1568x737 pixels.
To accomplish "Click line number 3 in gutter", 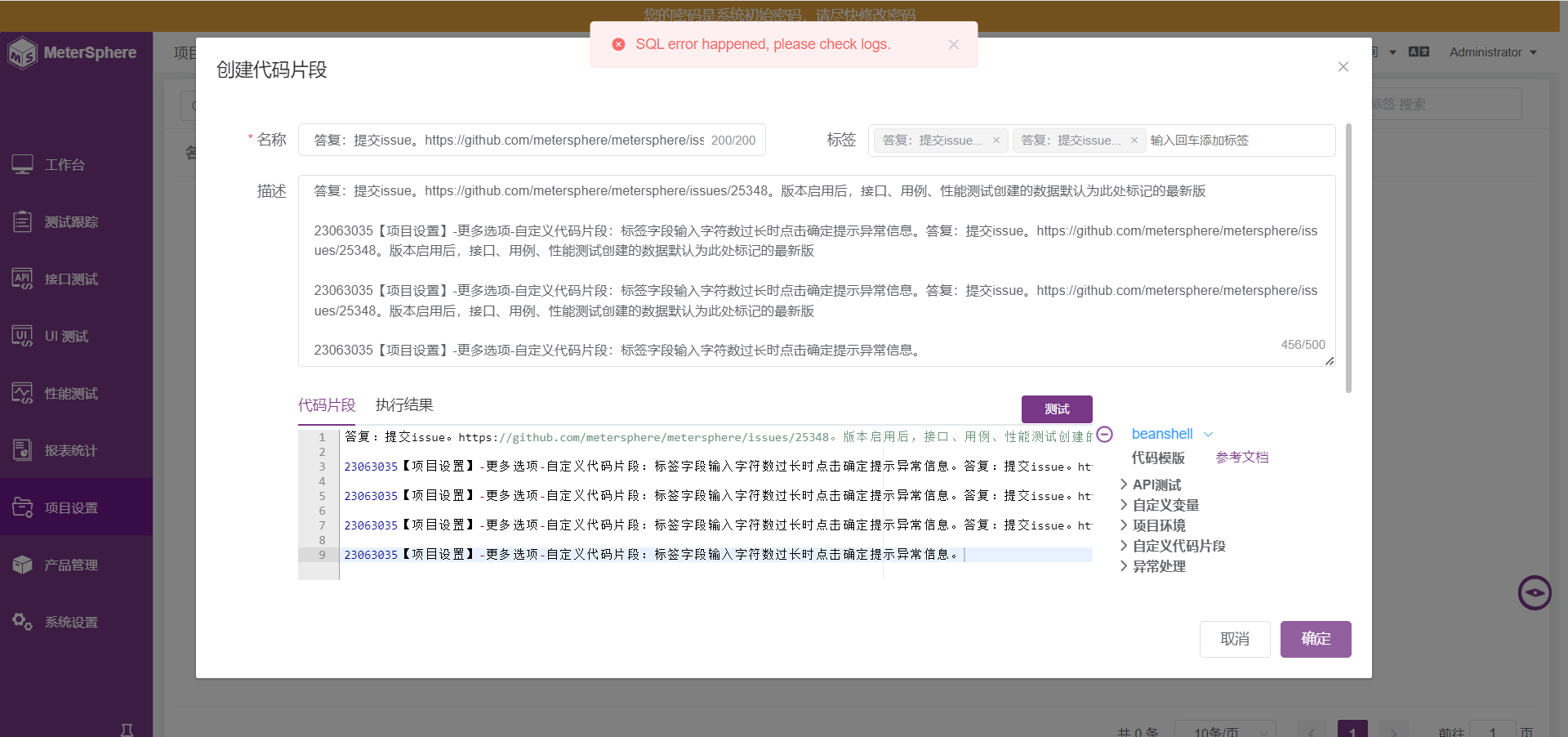I will (x=322, y=467).
